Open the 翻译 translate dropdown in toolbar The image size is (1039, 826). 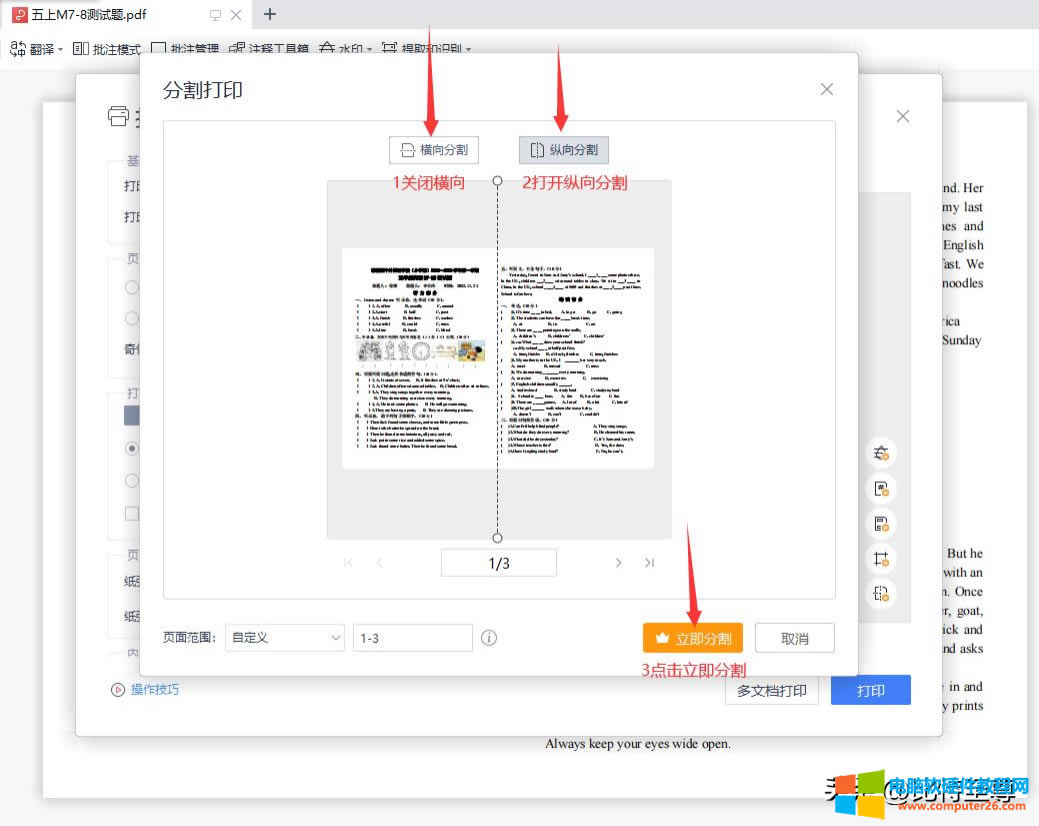point(36,49)
